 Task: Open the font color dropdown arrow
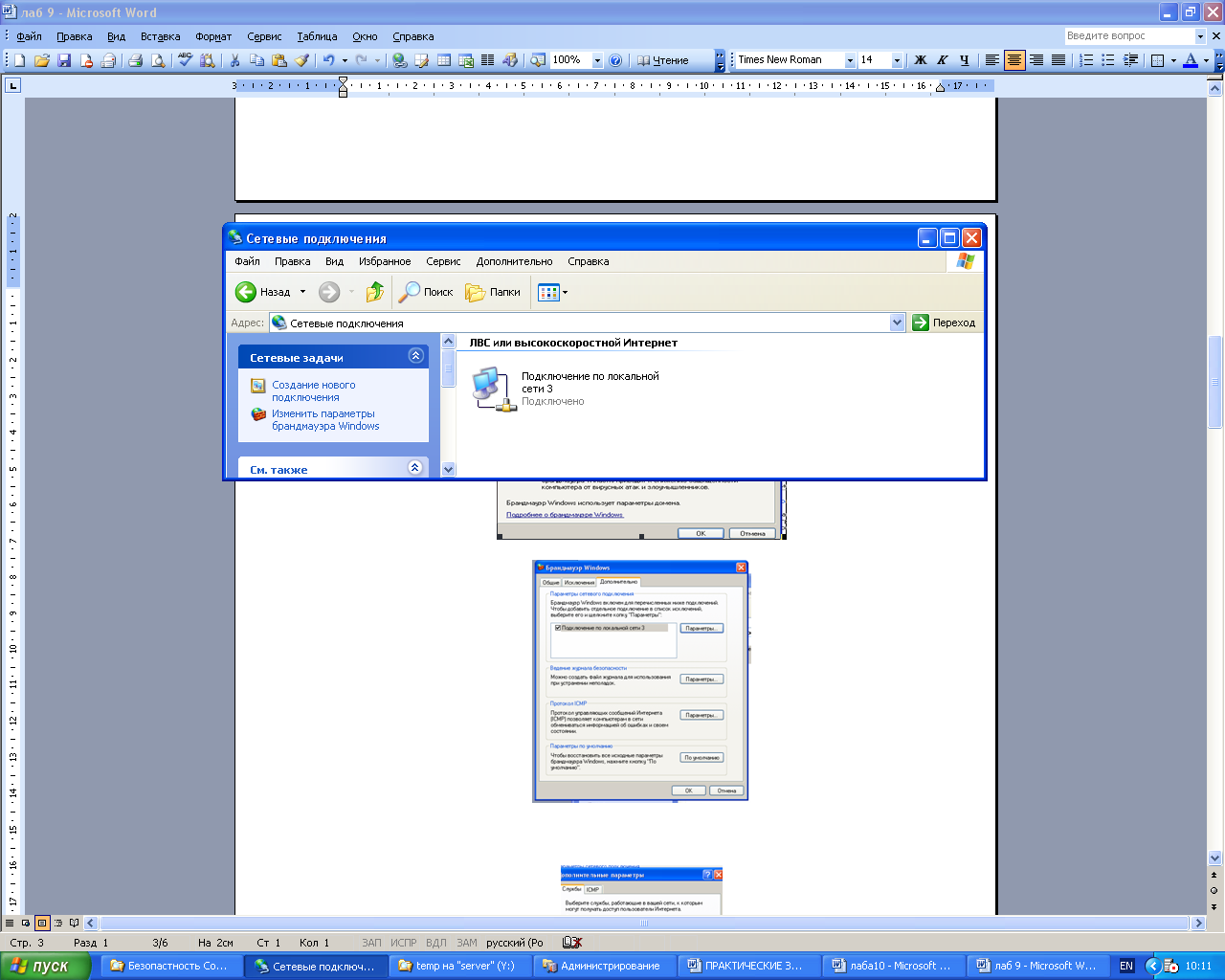1205,60
